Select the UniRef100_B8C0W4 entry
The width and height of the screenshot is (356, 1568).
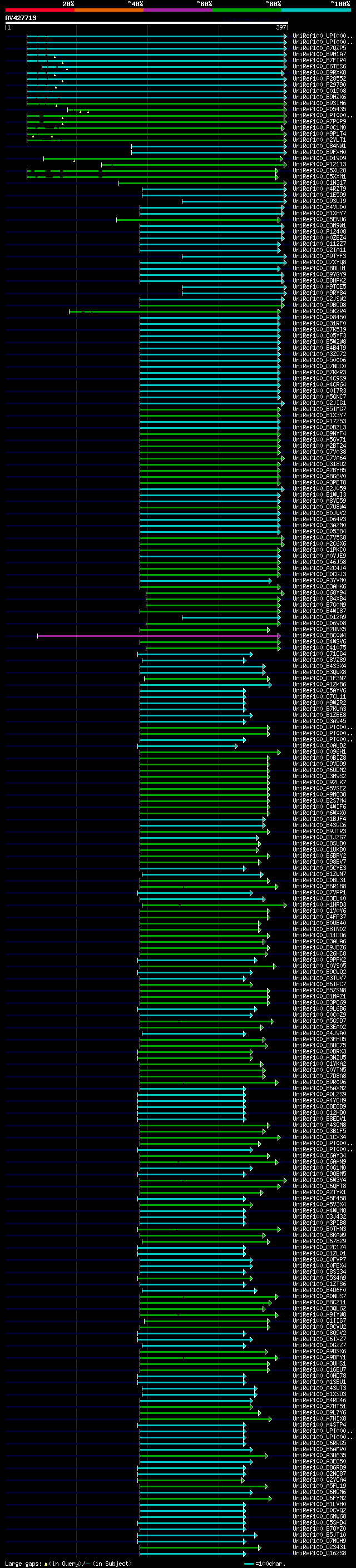pos(319,635)
